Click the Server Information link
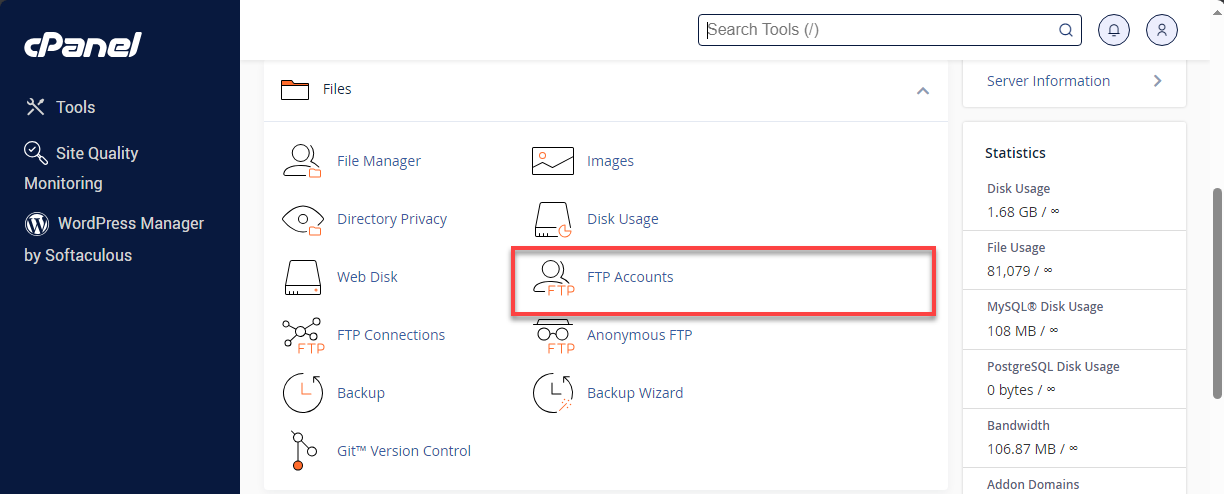Image resolution: width=1224 pixels, height=494 pixels. tap(1048, 81)
